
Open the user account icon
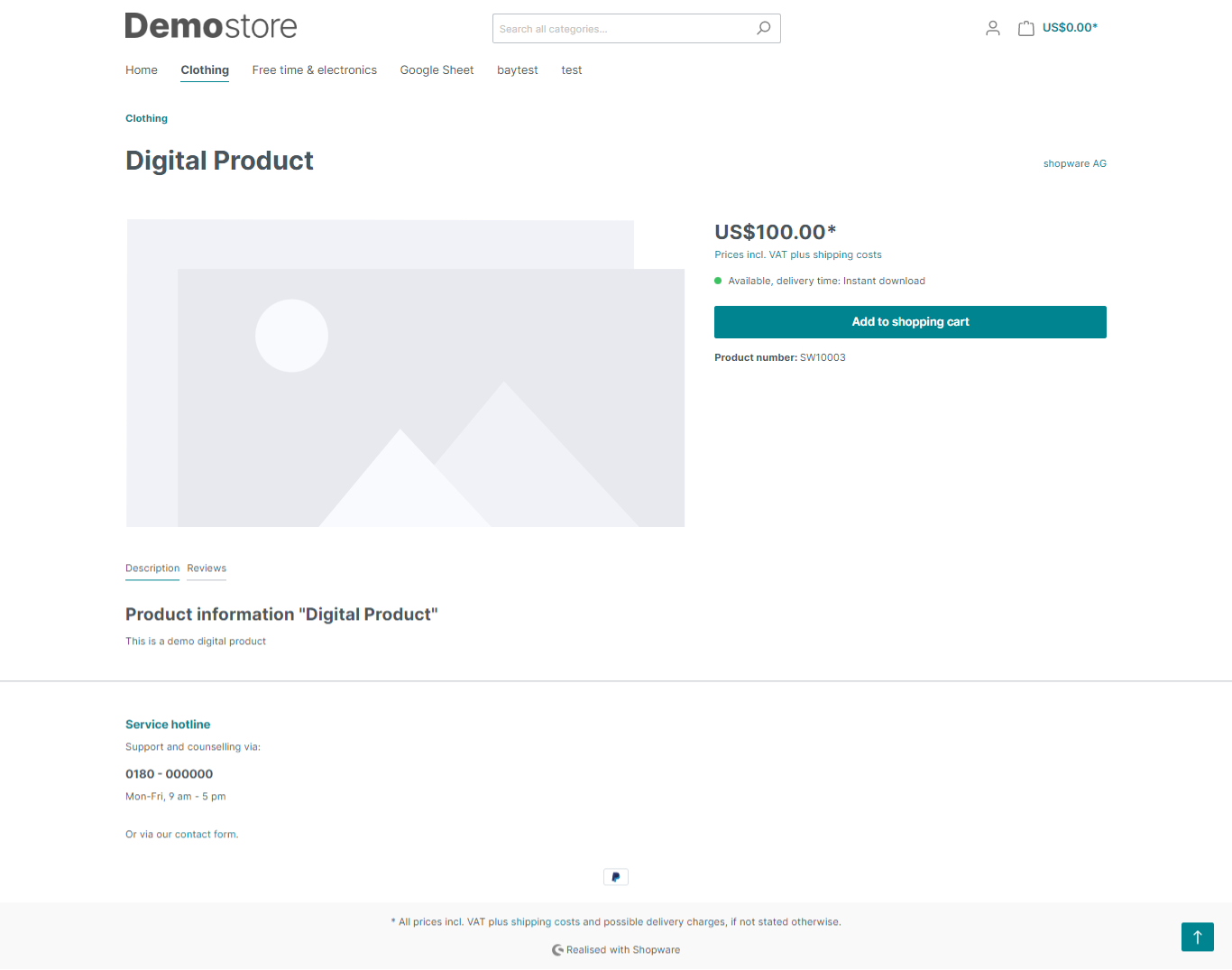click(x=993, y=28)
